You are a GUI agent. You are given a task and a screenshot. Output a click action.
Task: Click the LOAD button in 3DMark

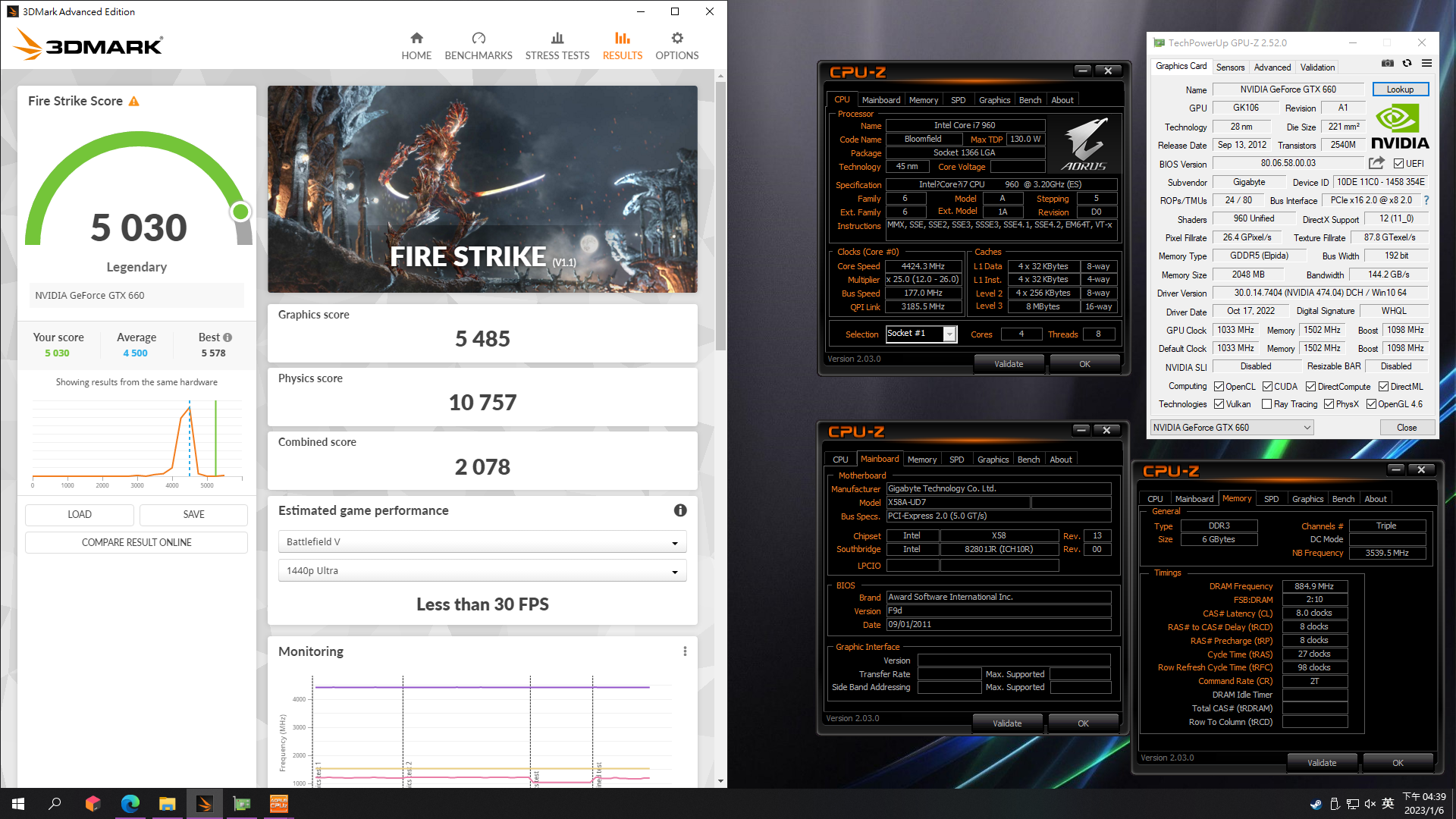click(80, 514)
